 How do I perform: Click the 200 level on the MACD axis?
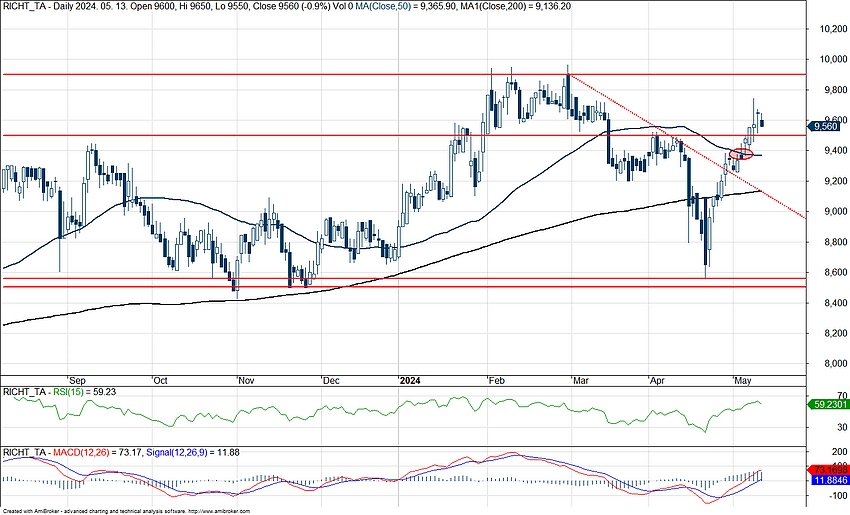pyautogui.click(x=840, y=452)
